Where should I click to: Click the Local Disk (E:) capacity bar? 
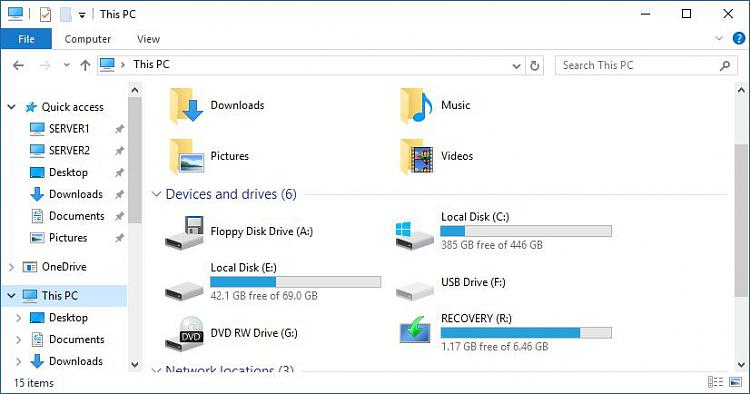point(296,282)
